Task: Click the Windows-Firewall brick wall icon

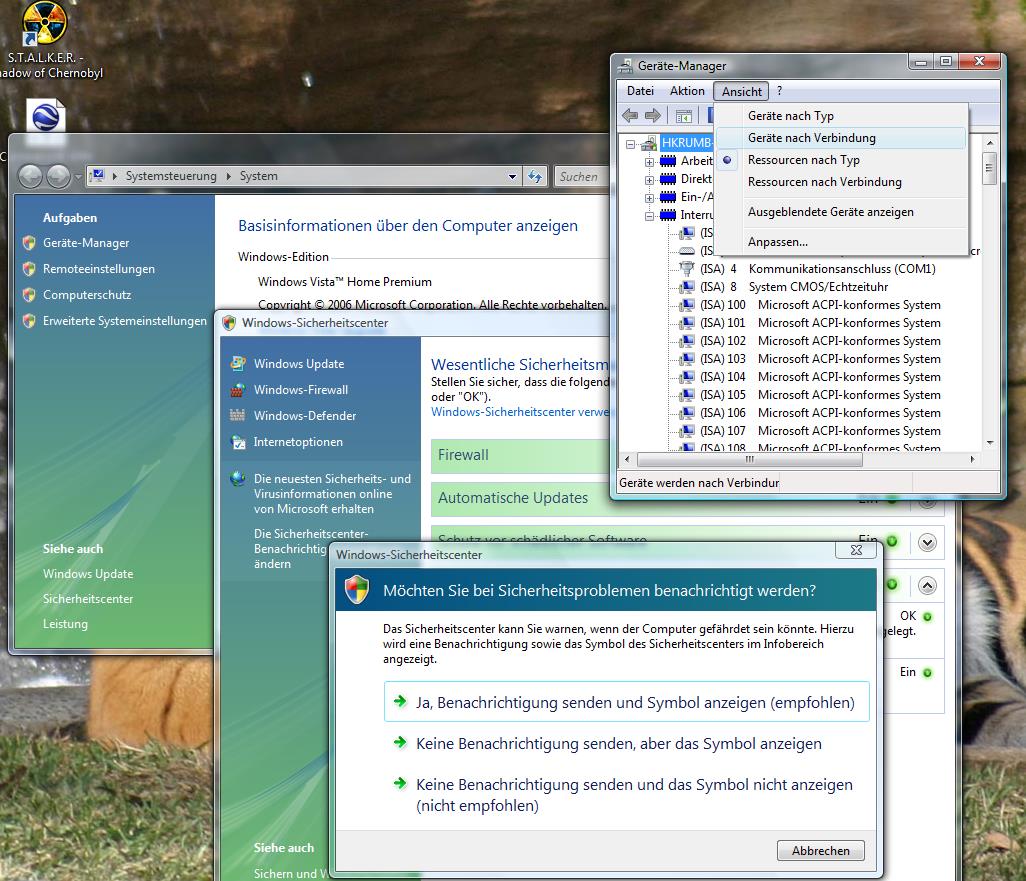Action: (x=238, y=389)
